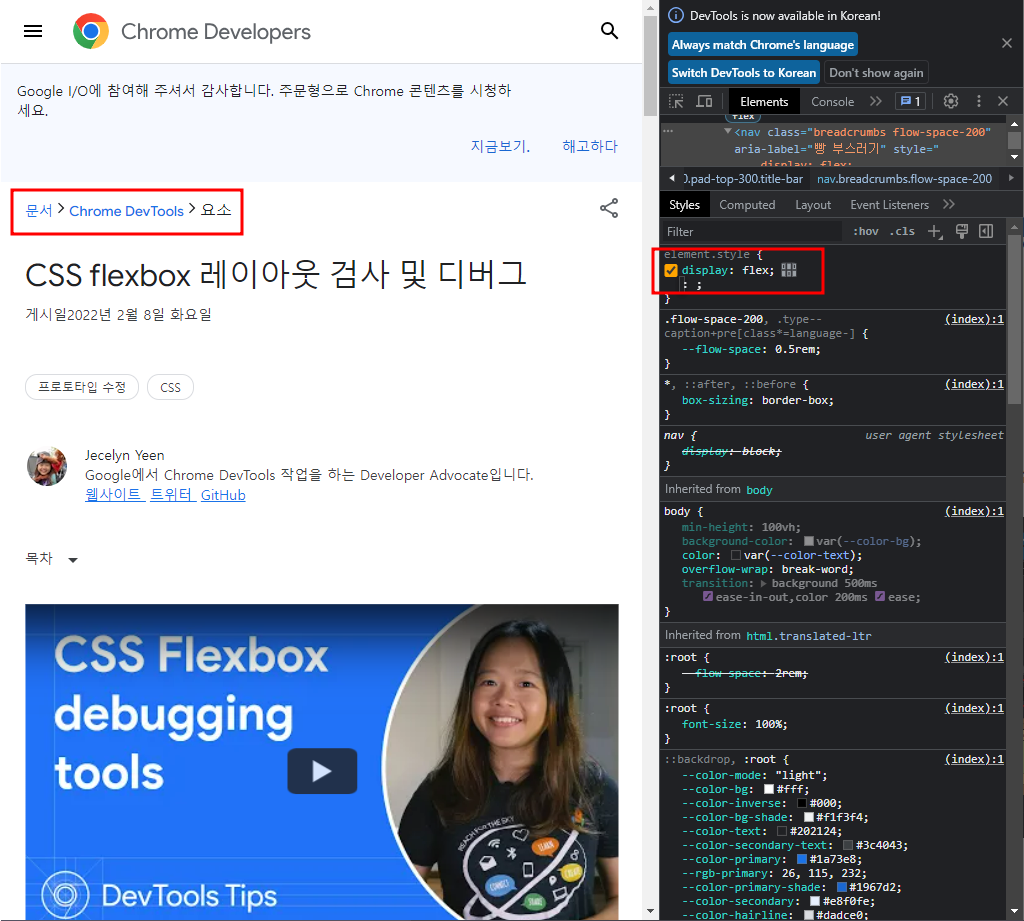Open the author's 트위터 link

click(172, 495)
